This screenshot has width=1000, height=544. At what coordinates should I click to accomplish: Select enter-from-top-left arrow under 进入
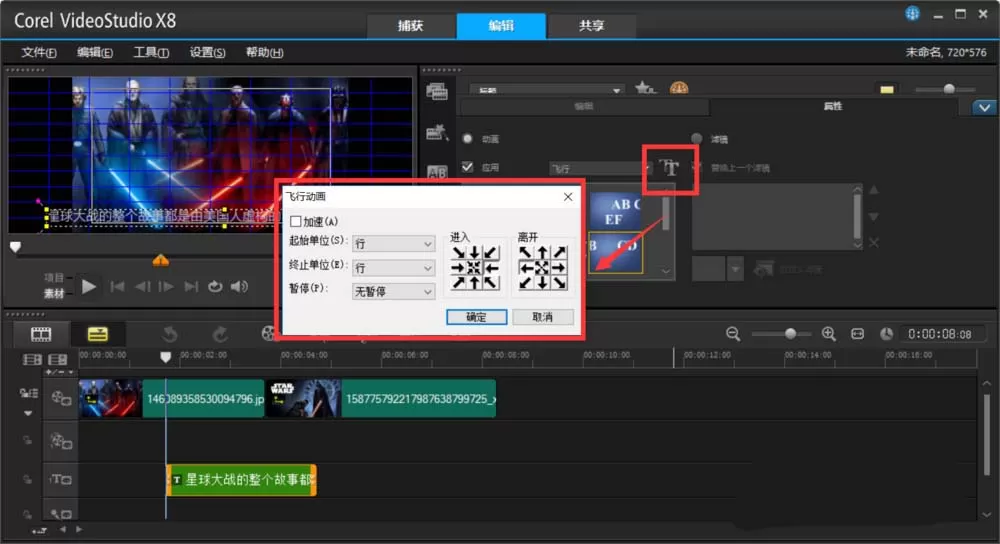click(459, 253)
